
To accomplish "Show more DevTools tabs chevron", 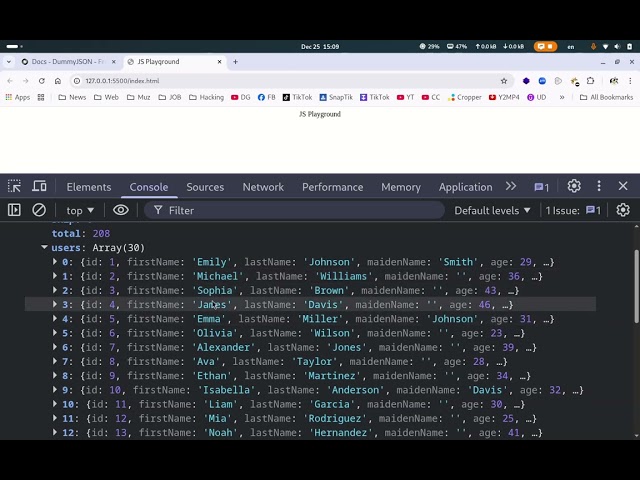I will 511,187.
